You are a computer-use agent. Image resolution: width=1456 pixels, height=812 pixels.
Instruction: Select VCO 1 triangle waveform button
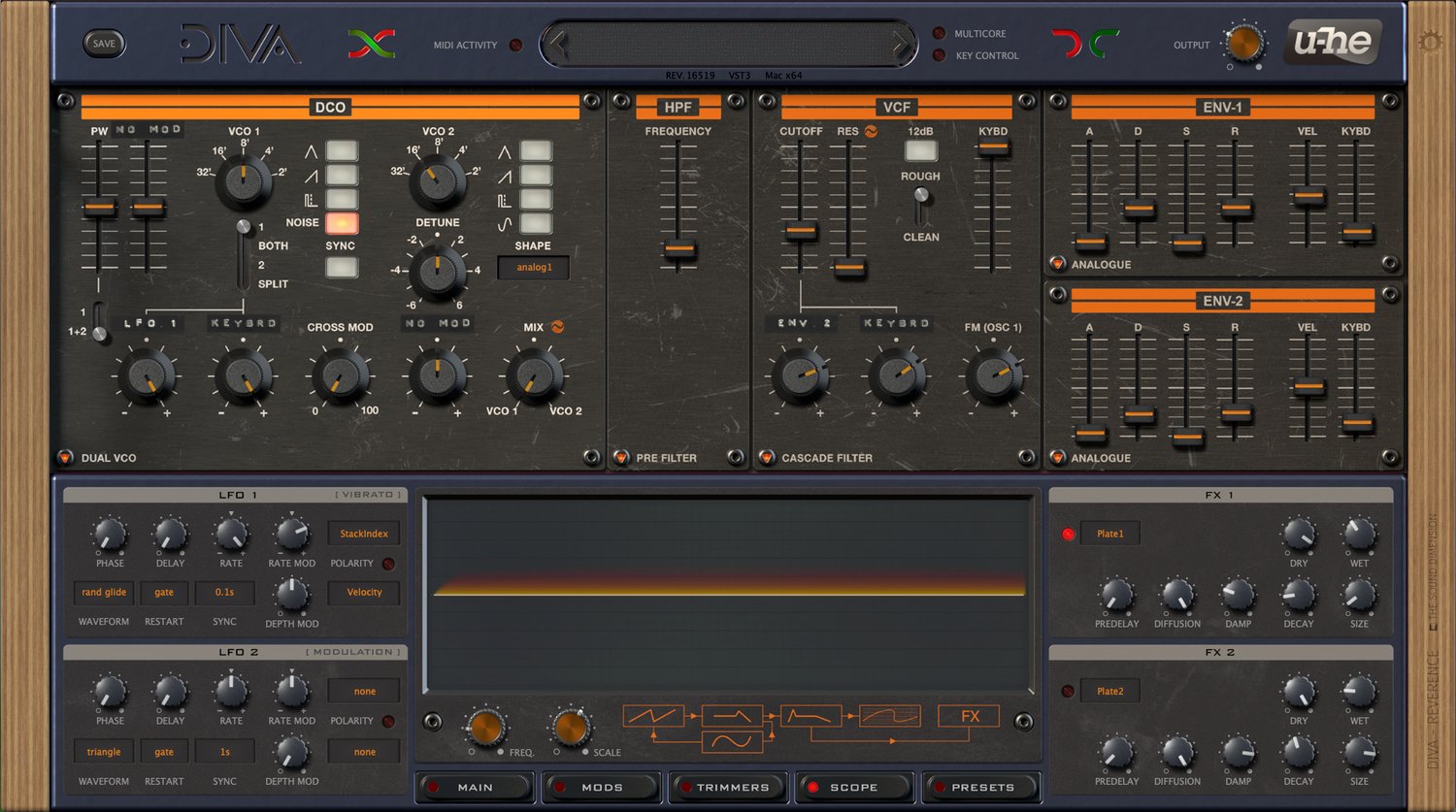342,151
